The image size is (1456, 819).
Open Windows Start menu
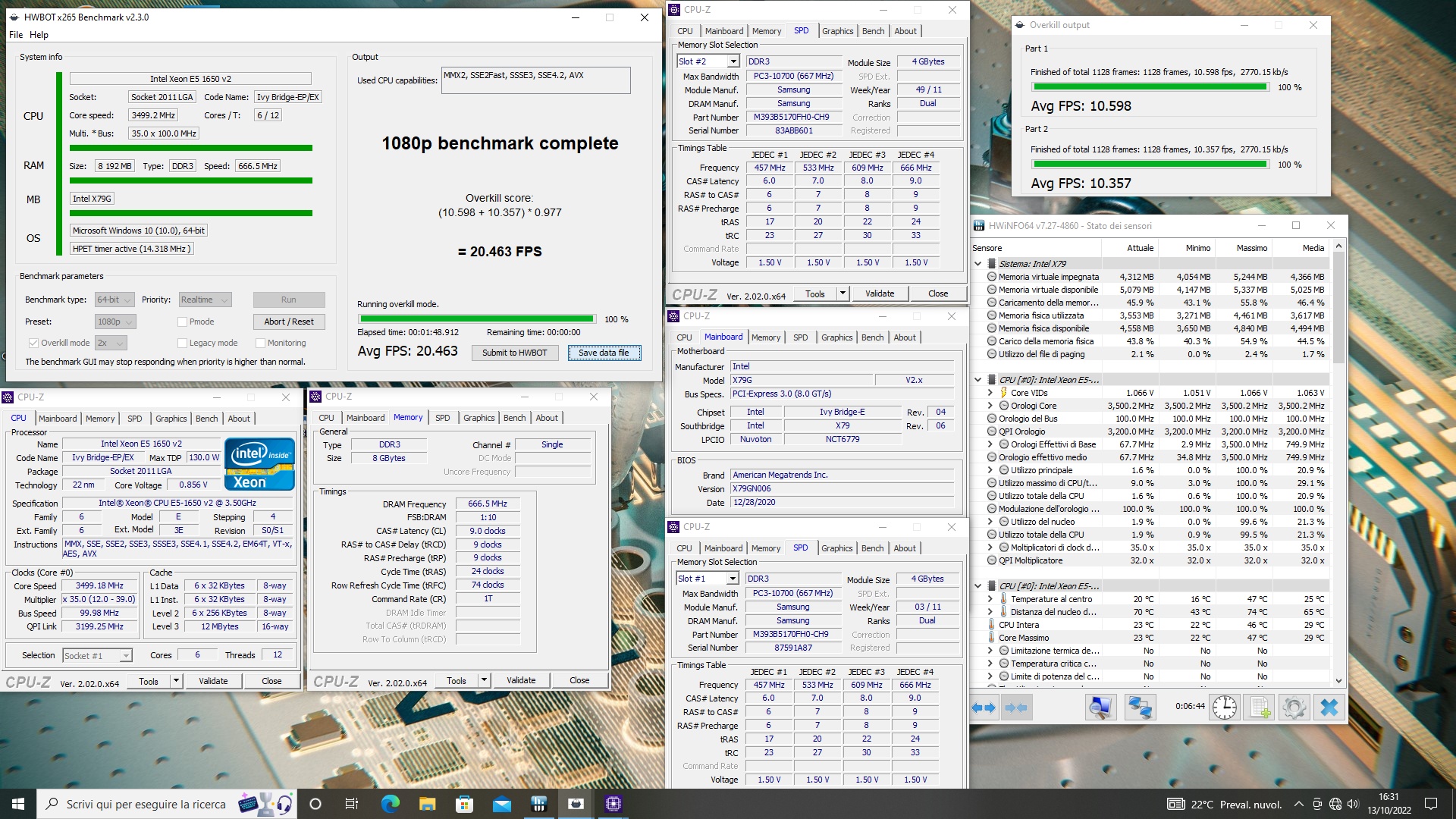[18, 804]
